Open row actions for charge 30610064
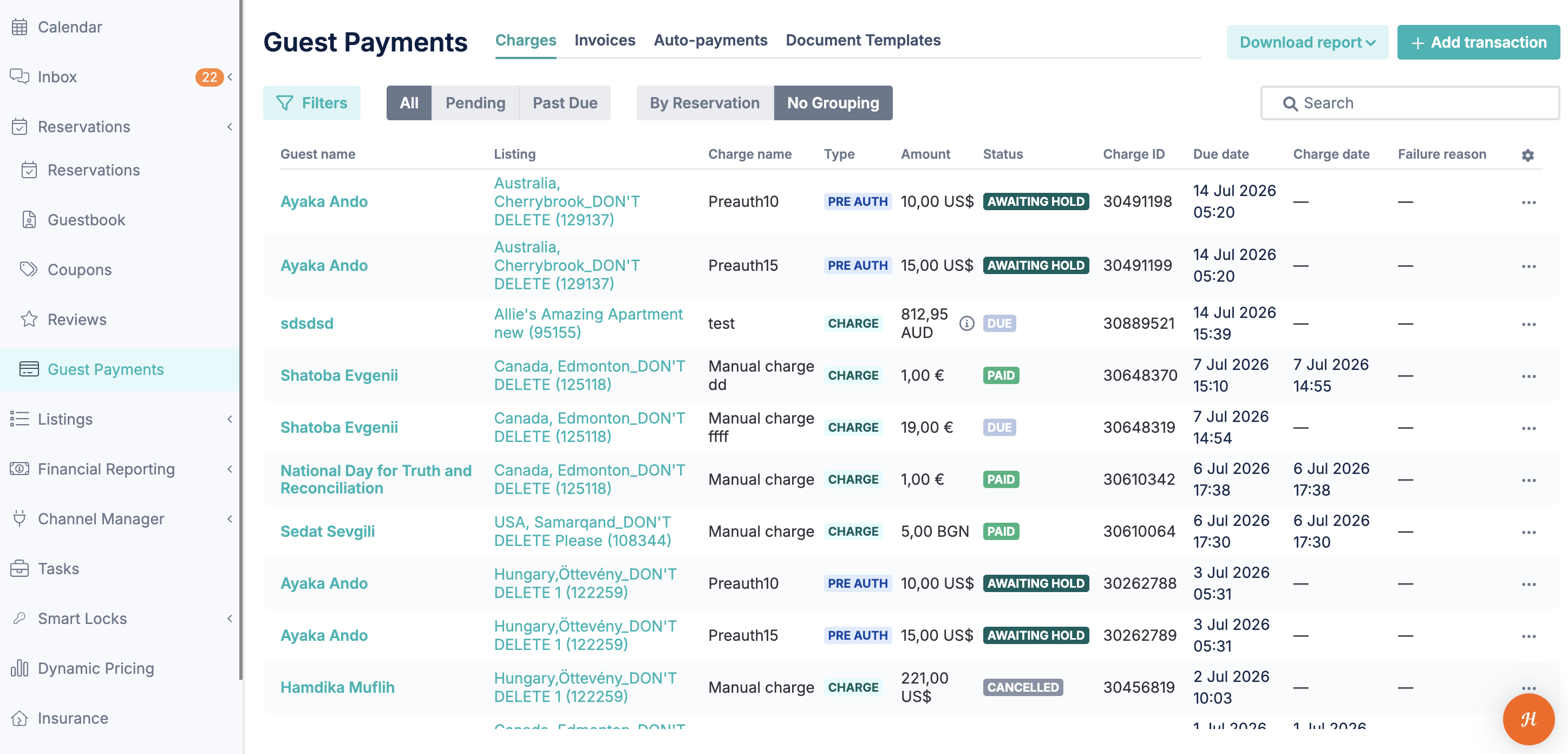 (1529, 532)
